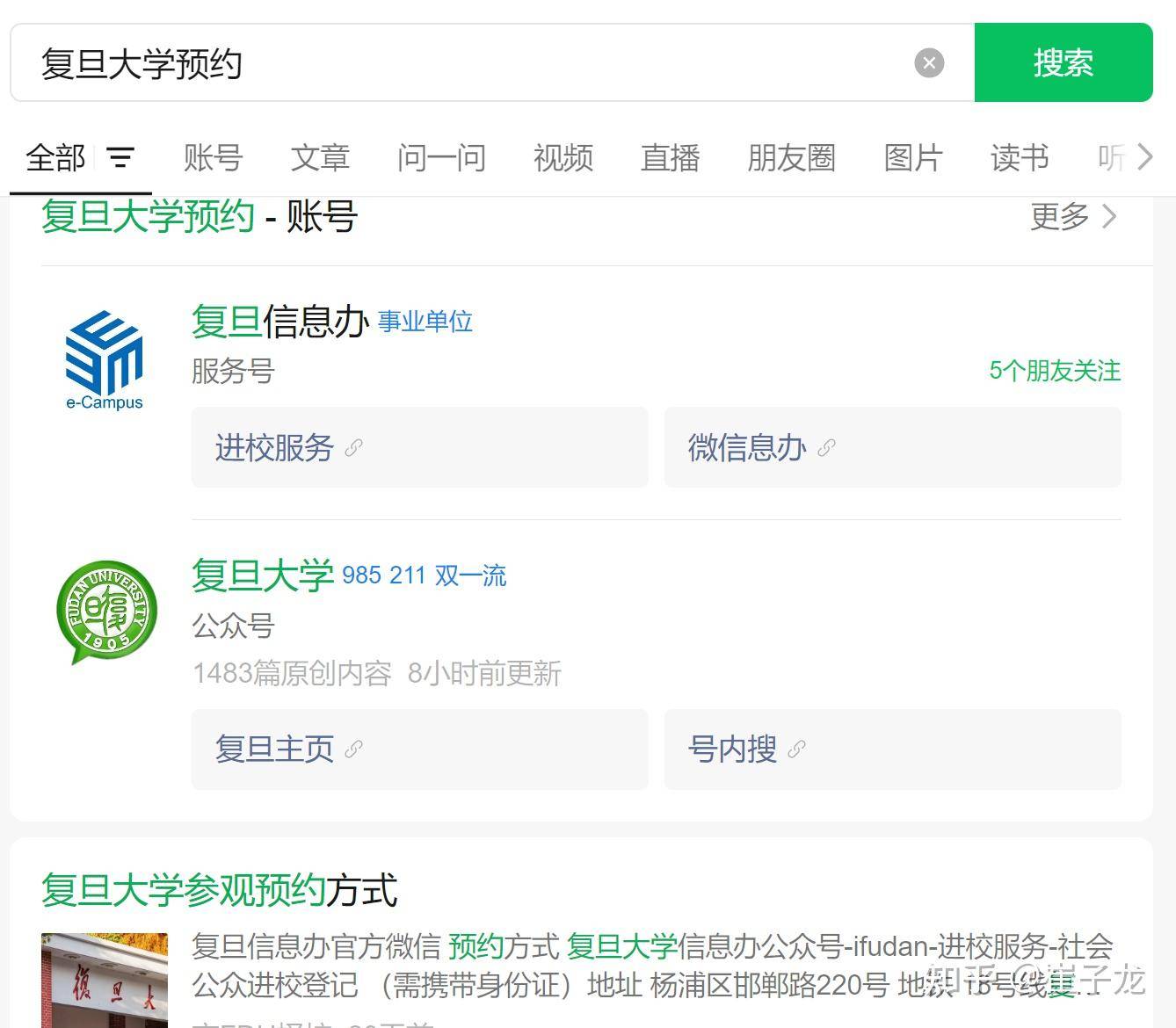
Task: Click the green 搜索 button
Action: (x=1063, y=62)
